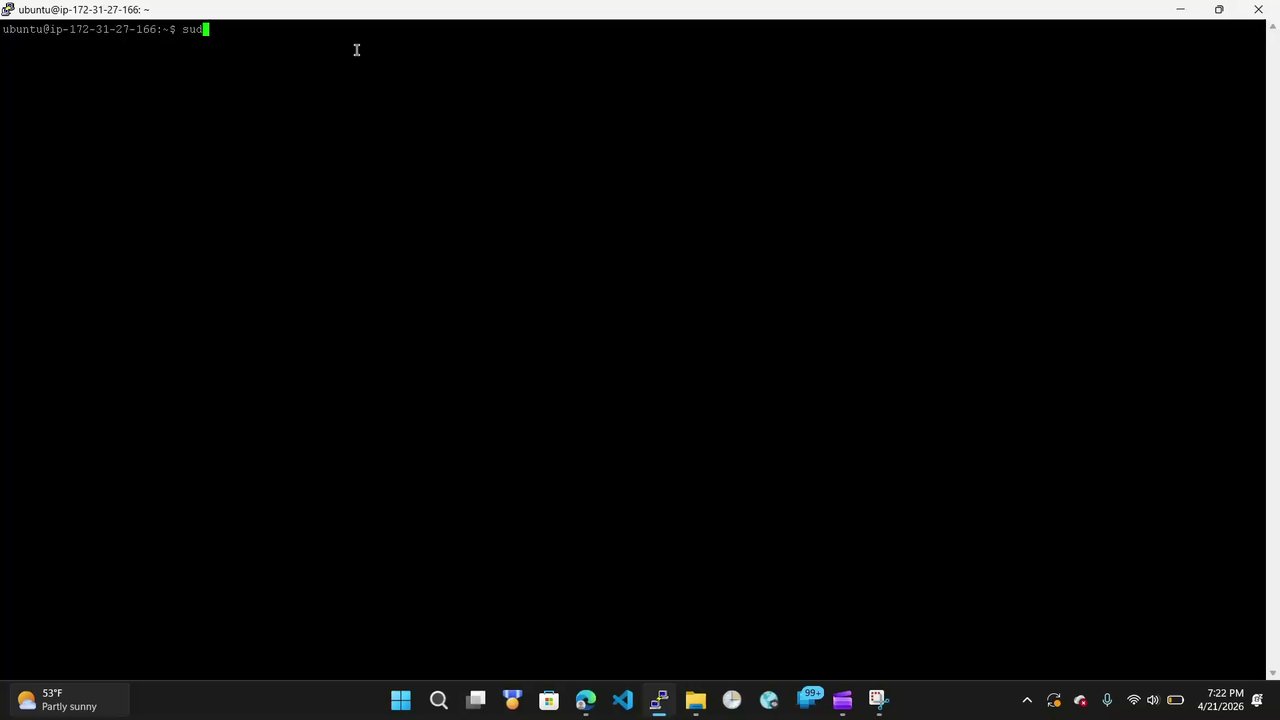The image size is (1280, 720).
Task: Click the prompt text ubuntu@ip-172-31-27-166
Action: click(x=80, y=29)
